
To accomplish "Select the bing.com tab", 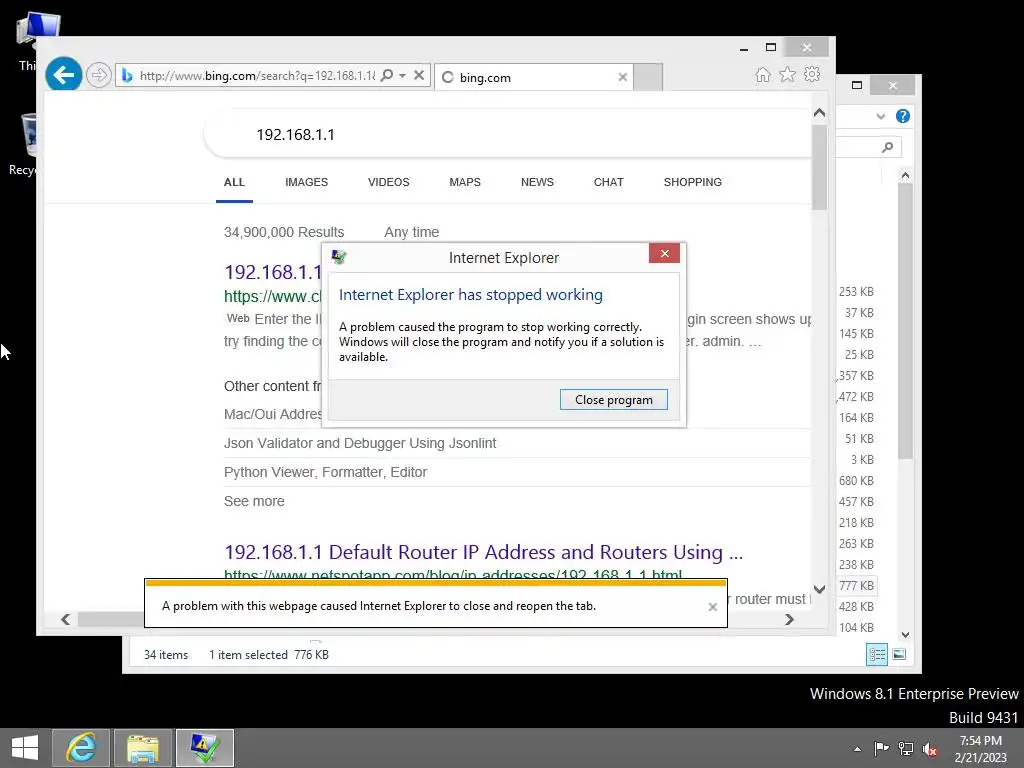I will 534,77.
